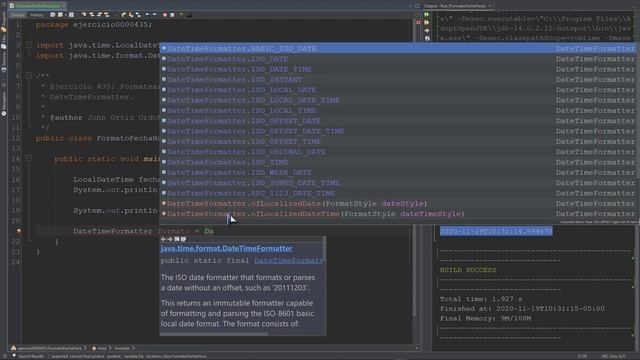
Task: Jump to Next Bookmark in editor toolbar
Action: point(131,15)
